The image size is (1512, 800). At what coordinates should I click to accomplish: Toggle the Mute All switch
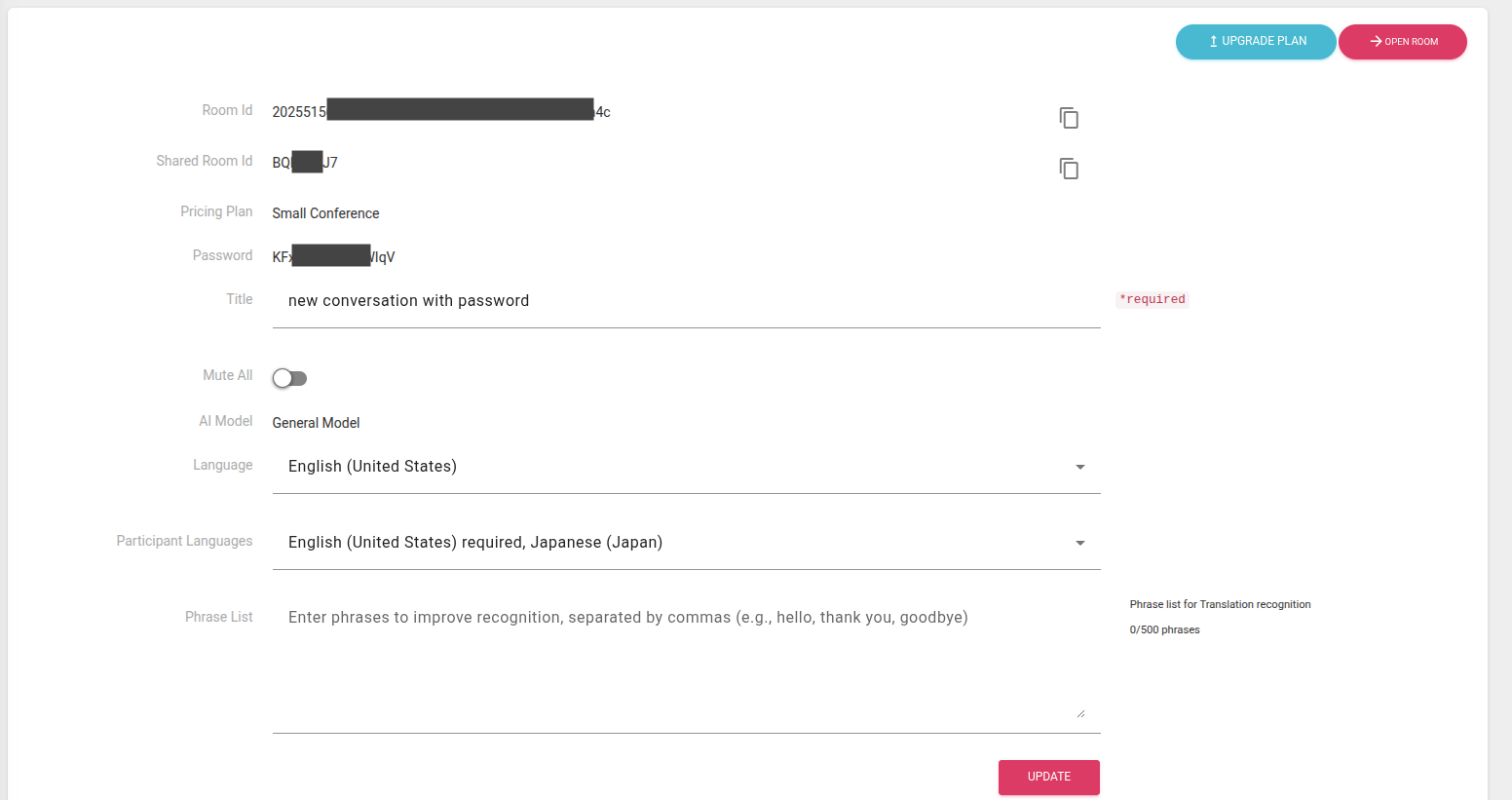point(289,378)
